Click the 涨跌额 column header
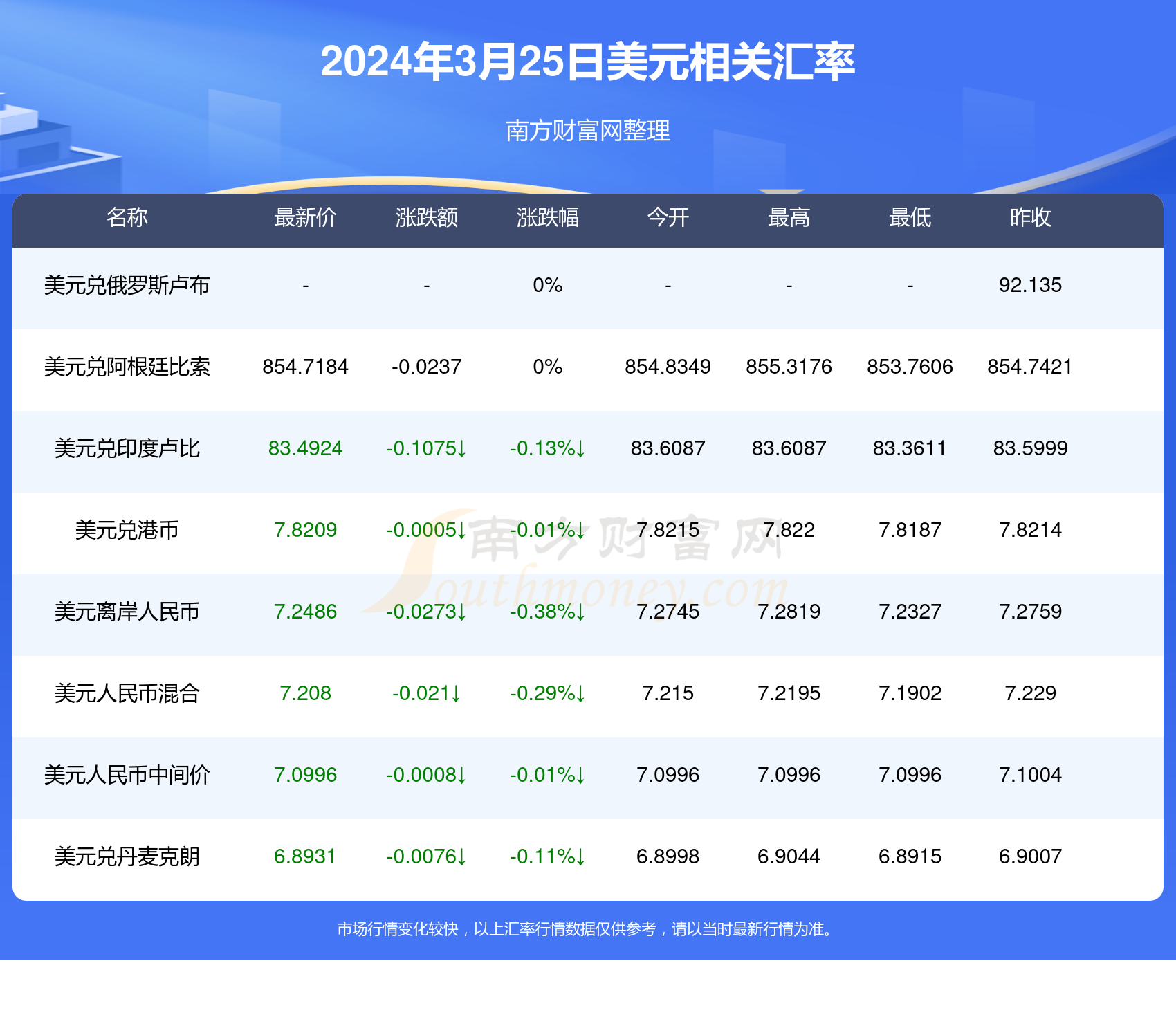Viewport: 1176px width, 1017px height. 426,218
